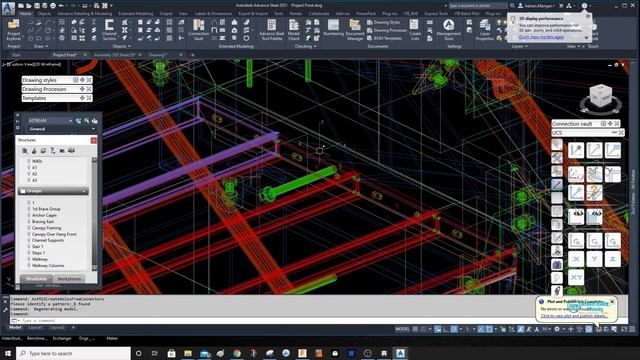This screenshot has width=640, height=360.
Task: Switch to the Home ribbon tab
Action: click(x=25, y=14)
